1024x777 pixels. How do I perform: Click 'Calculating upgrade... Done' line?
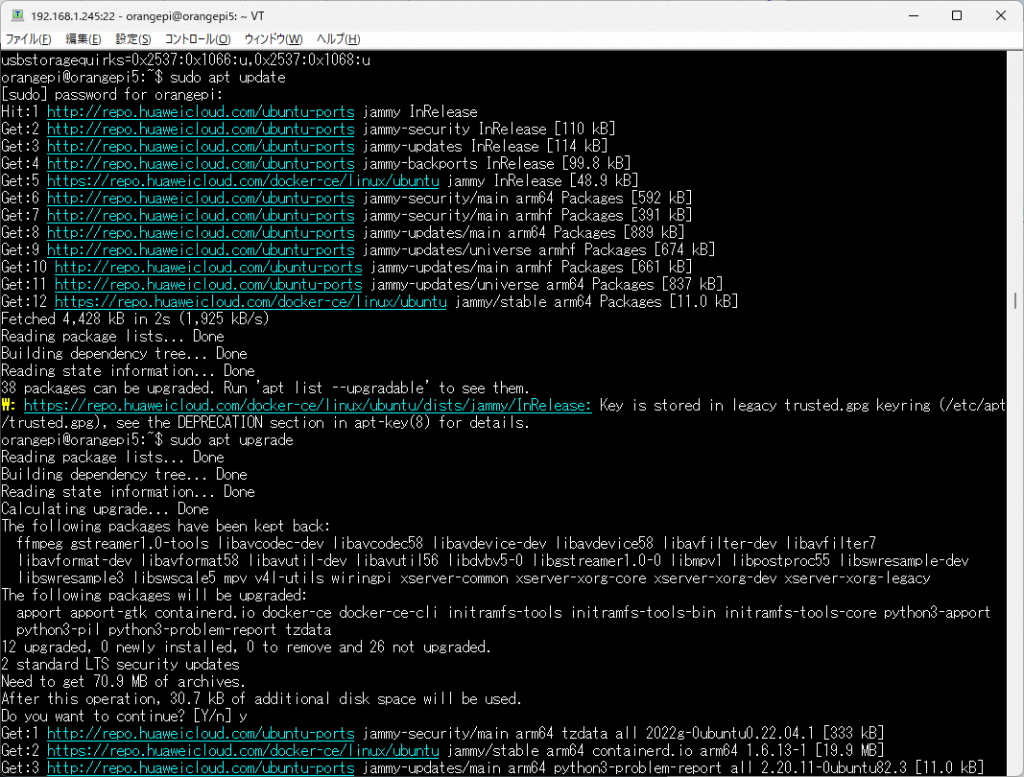click(105, 509)
